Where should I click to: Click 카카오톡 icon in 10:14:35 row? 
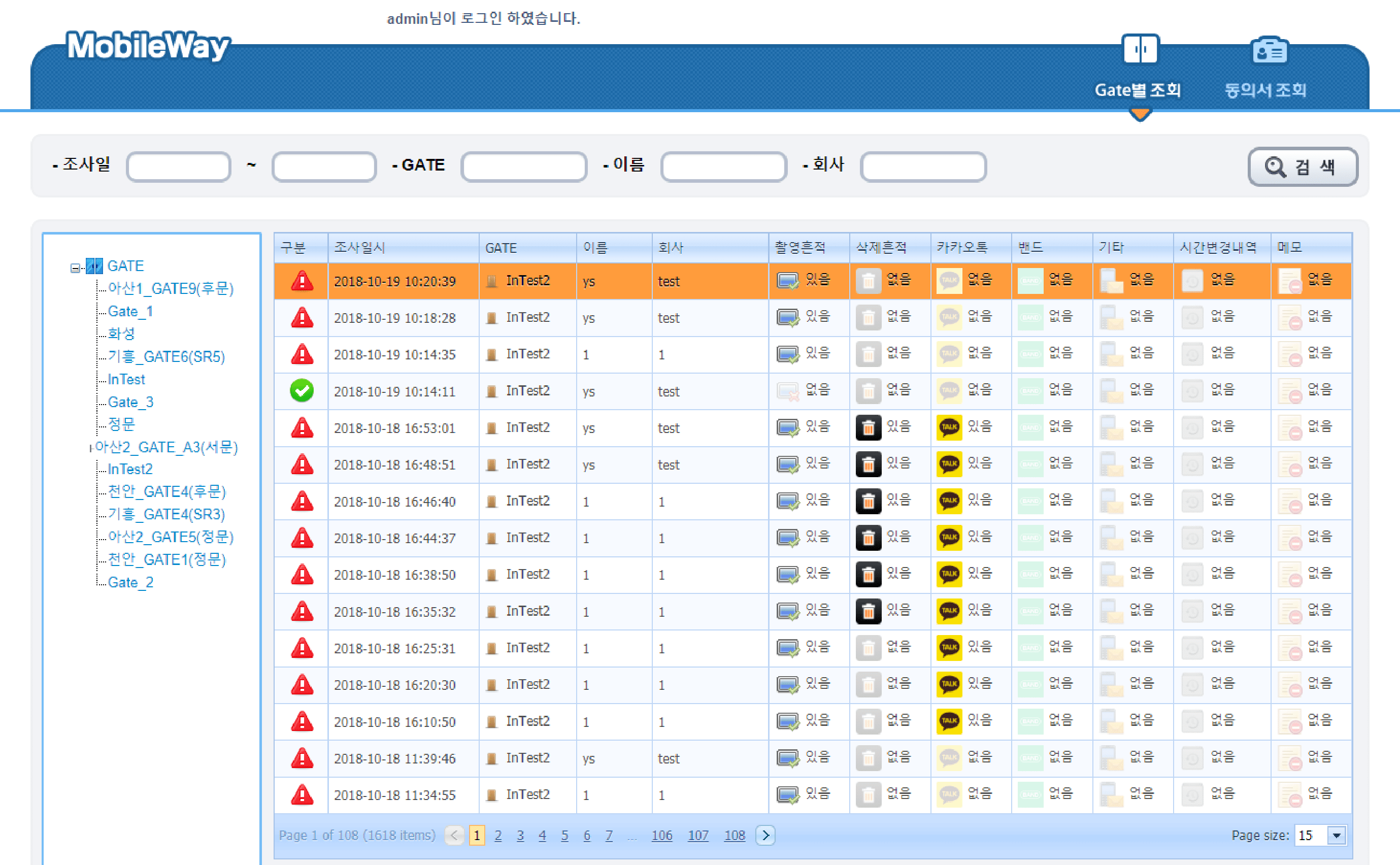pos(949,354)
